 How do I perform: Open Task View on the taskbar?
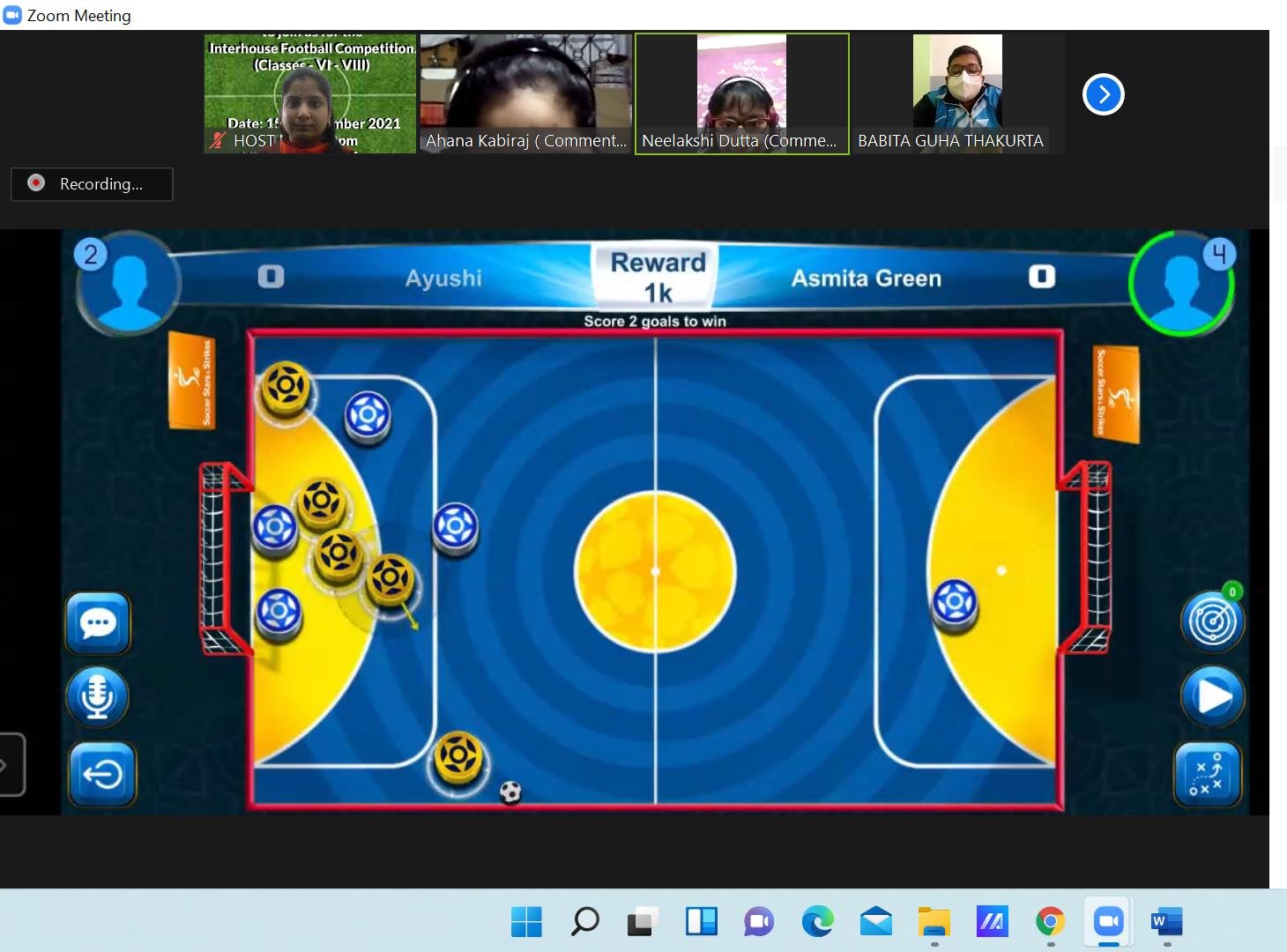(x=643, y=922)
